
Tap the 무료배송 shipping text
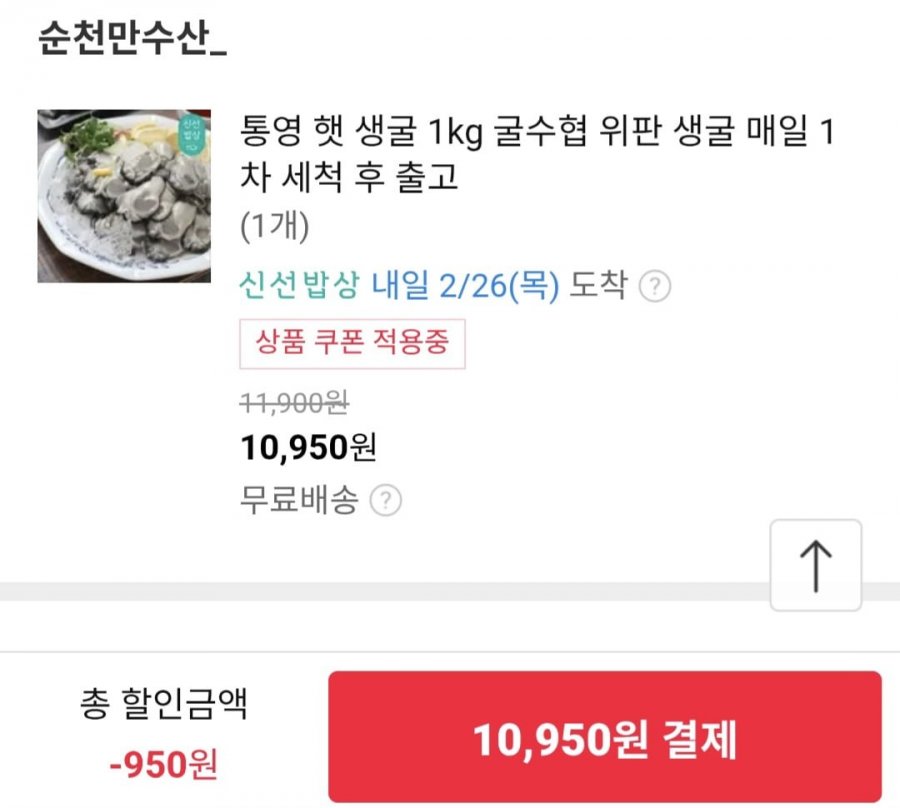(x=299, y=500)
